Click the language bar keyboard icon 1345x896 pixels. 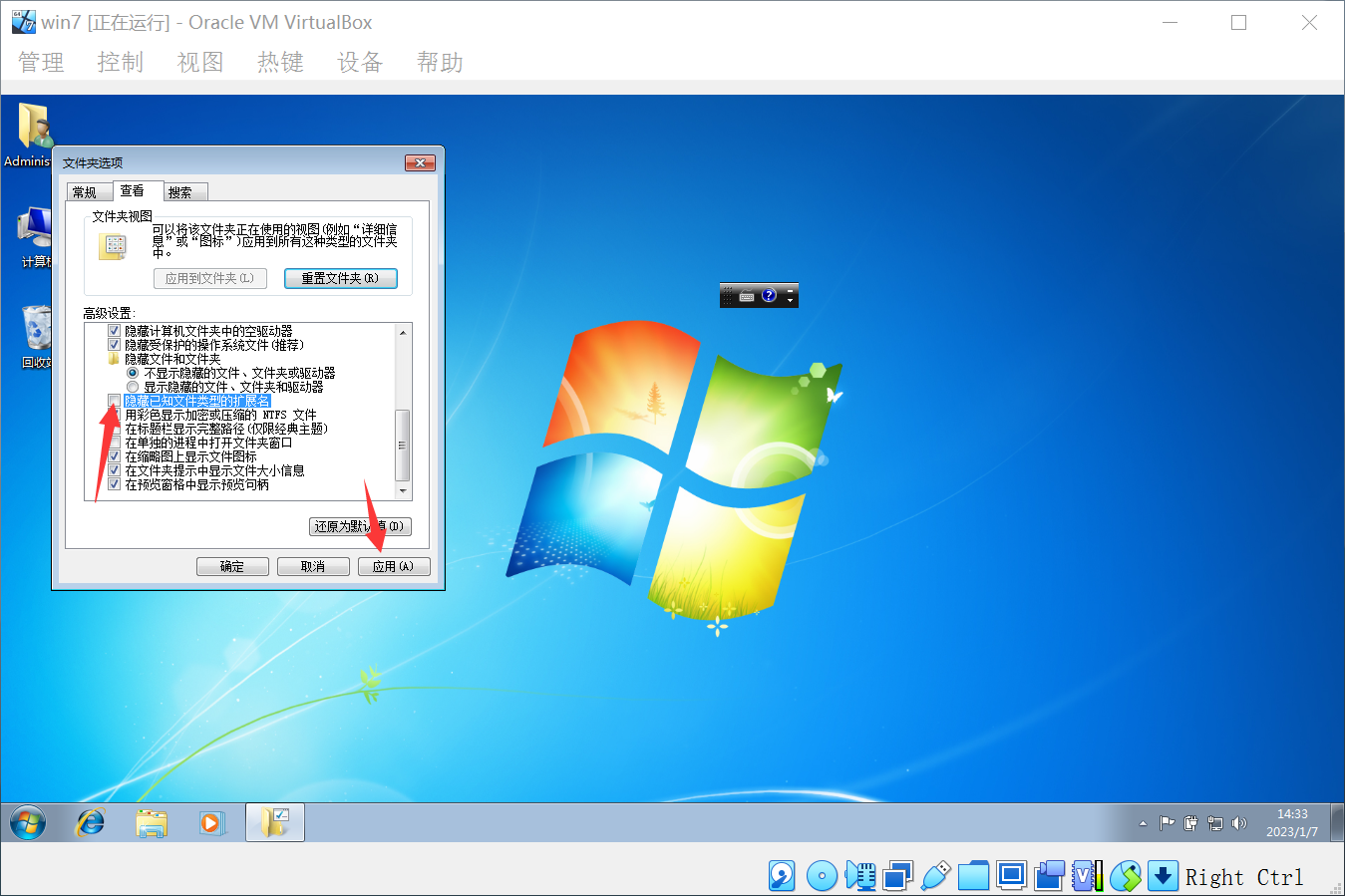click(747, 296)
